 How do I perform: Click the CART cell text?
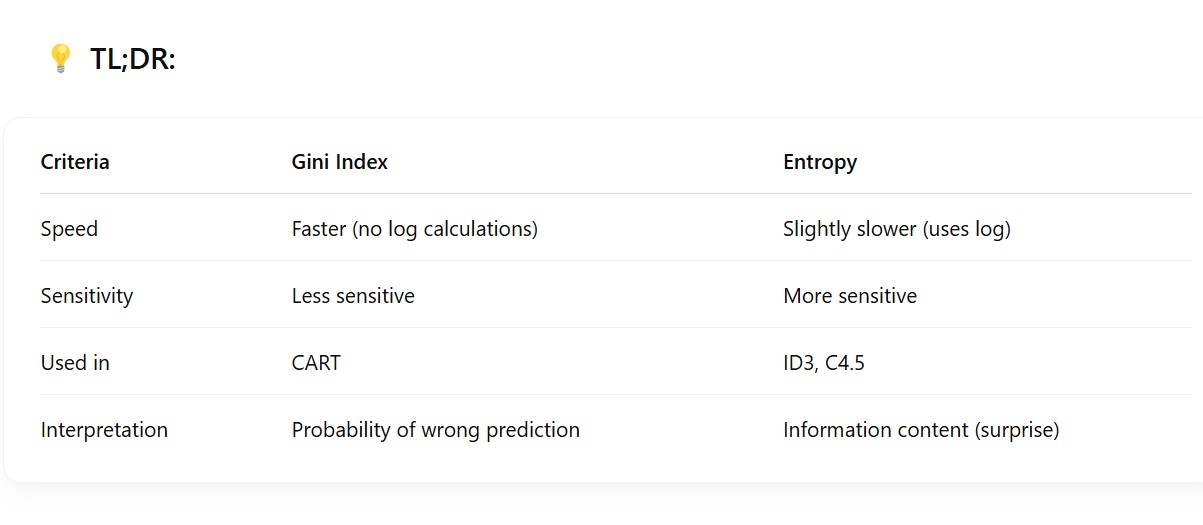point(316,363)
